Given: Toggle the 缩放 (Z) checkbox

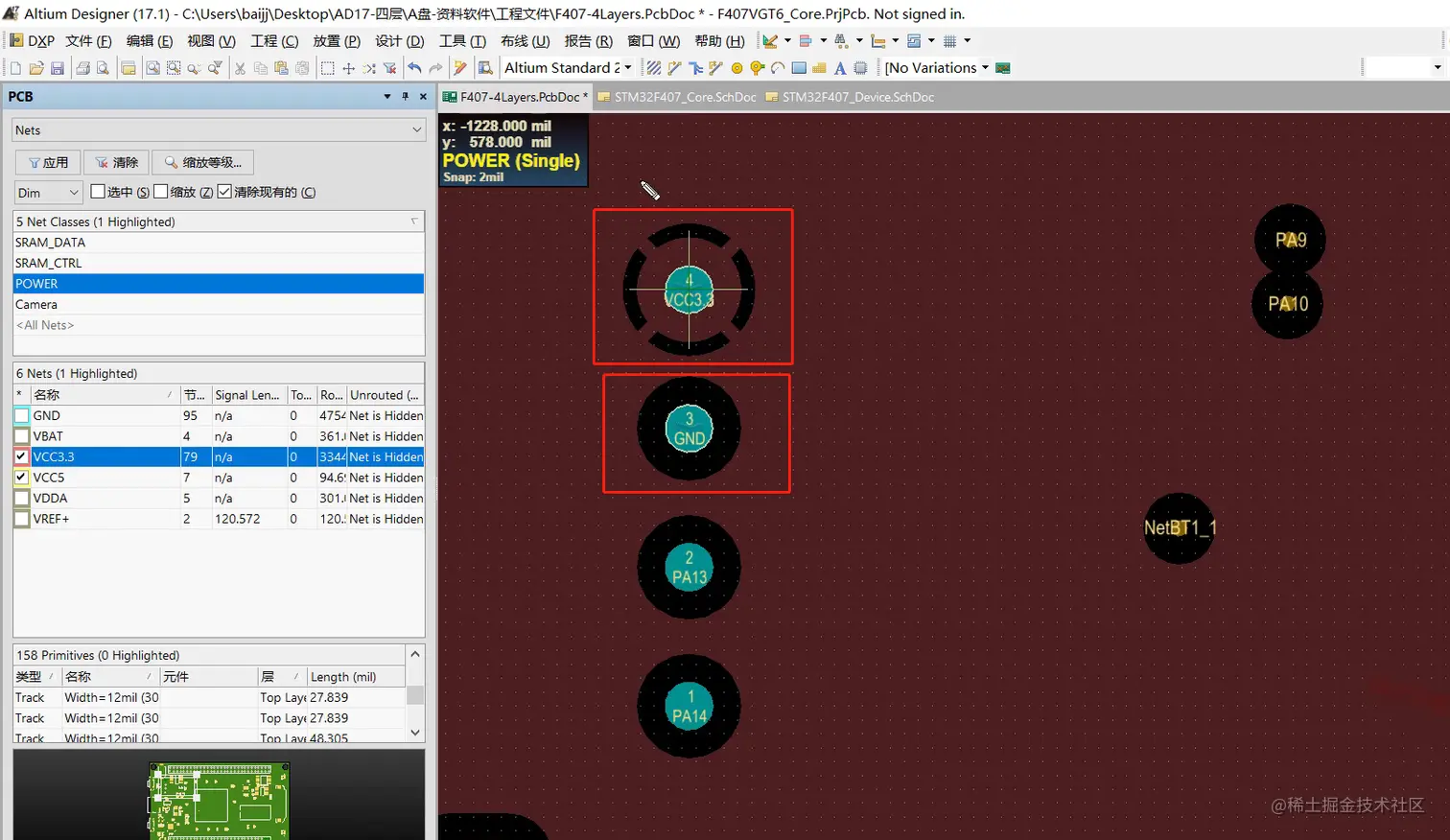Looking at the screenshot, I should click(x=160, y=192).
